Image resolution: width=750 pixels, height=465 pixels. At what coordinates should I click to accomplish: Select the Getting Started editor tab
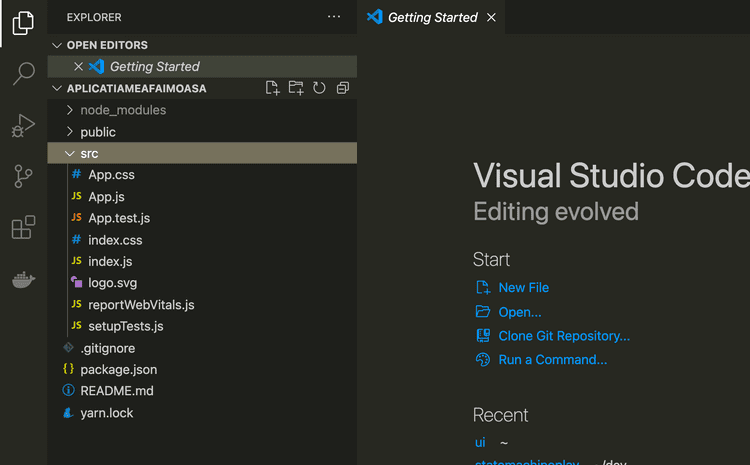[432, 17]
